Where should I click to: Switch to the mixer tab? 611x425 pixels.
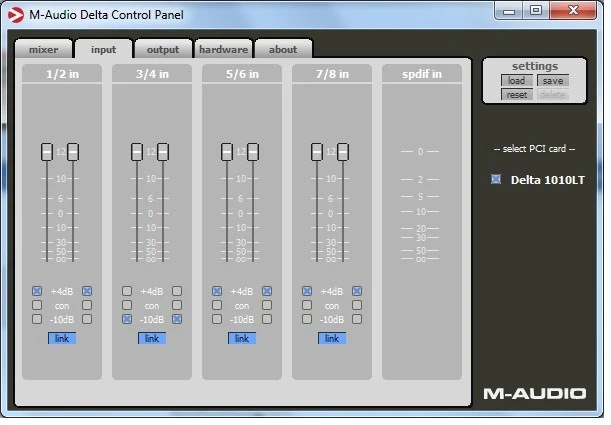click(x=43, y=49)
